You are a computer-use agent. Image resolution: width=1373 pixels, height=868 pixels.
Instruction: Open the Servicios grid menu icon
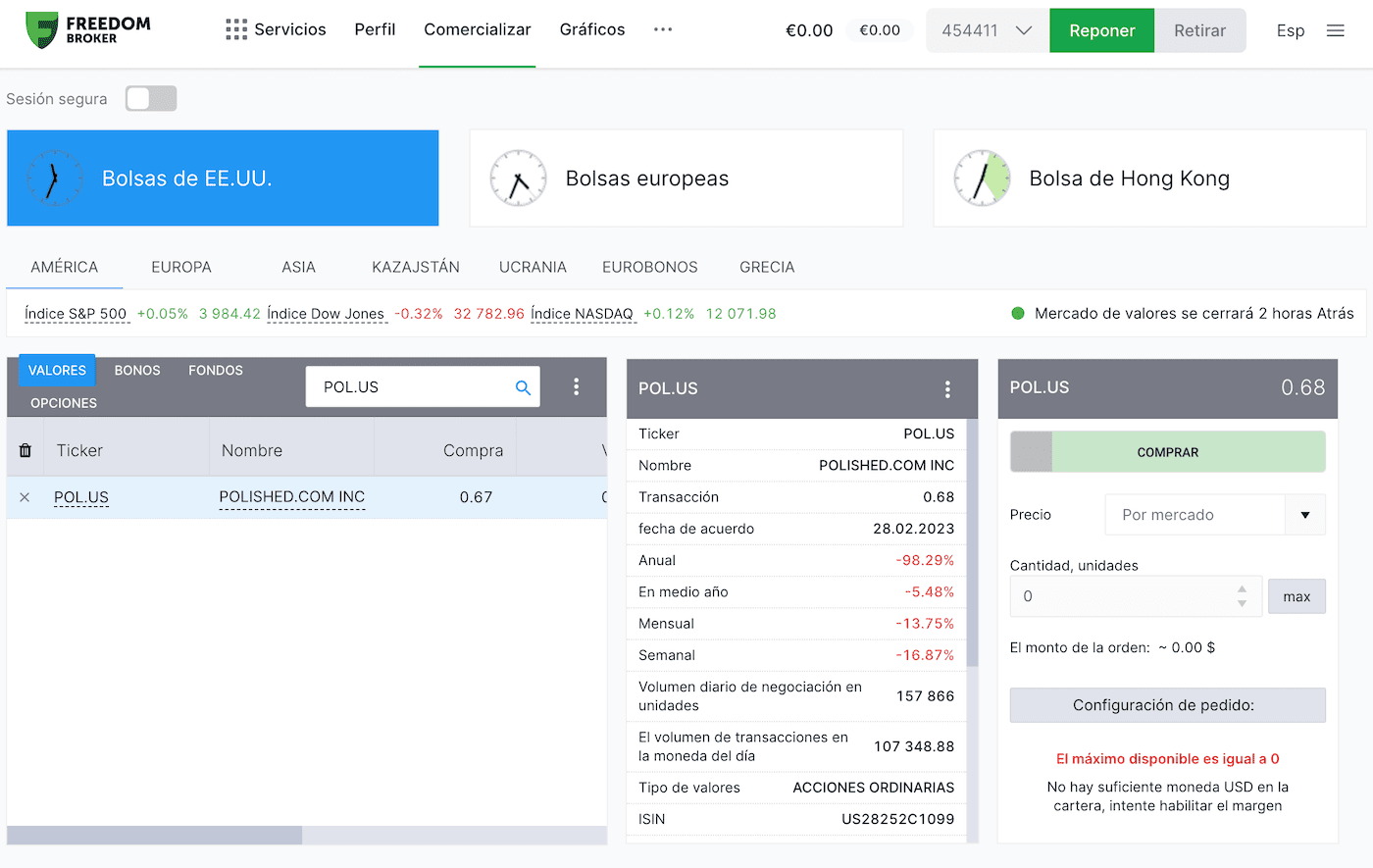236,30
